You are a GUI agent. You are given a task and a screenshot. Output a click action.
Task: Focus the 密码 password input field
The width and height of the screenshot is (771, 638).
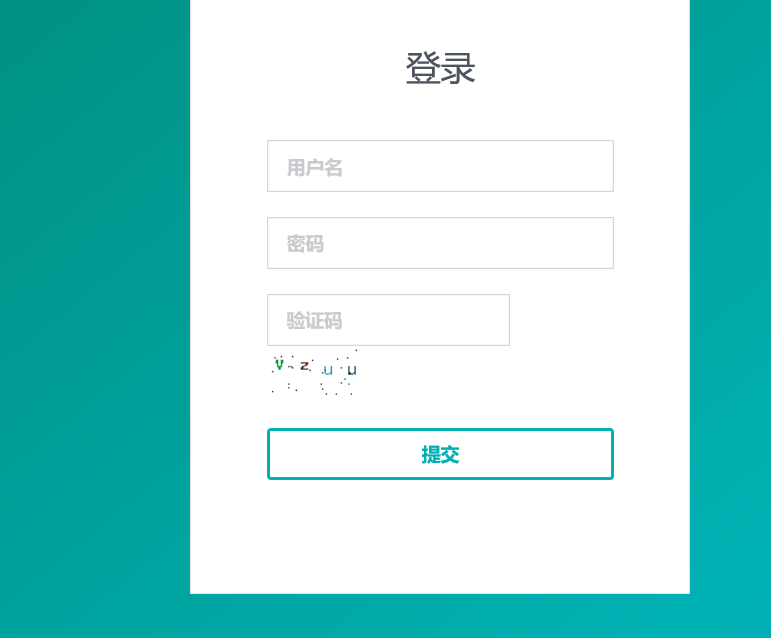coord(440,243)
